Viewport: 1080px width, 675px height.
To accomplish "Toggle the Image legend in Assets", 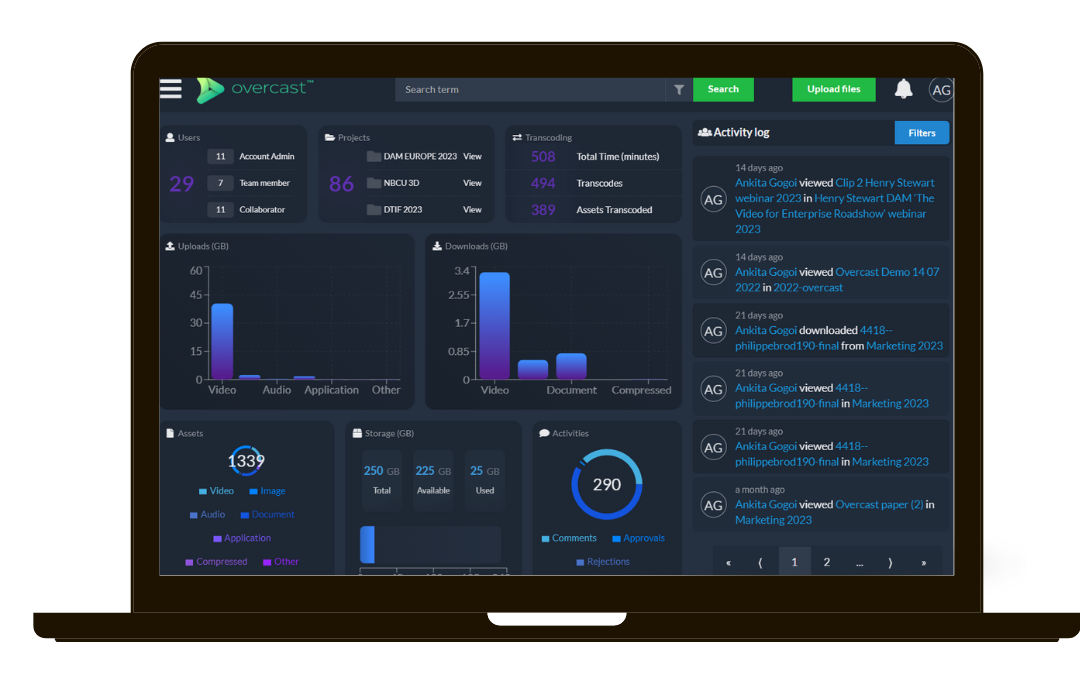I will (267, 491).
